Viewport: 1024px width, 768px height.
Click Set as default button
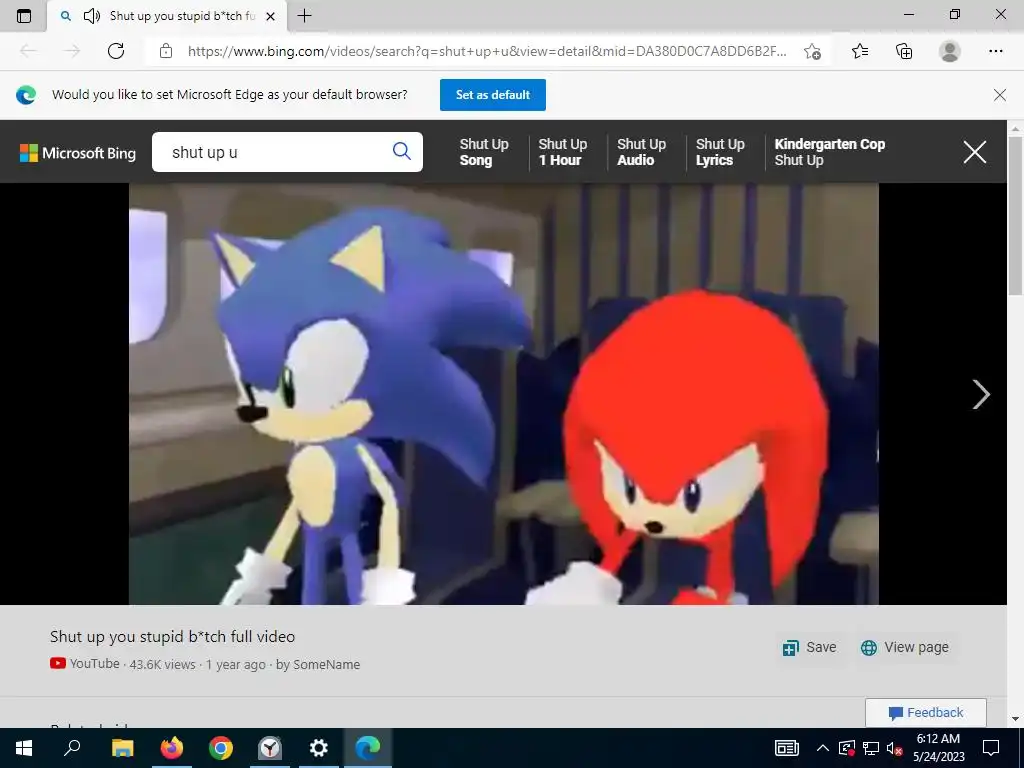click(x=492, y=95)
